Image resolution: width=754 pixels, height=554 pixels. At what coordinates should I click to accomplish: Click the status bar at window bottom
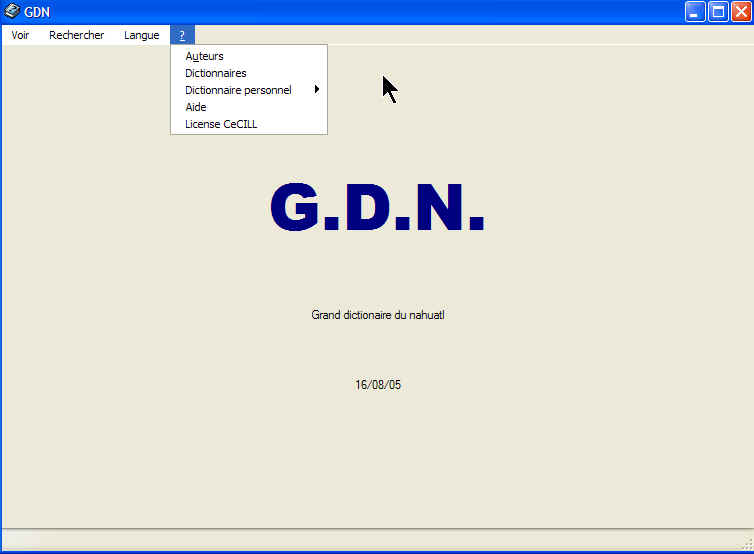(x=377, y=540)
